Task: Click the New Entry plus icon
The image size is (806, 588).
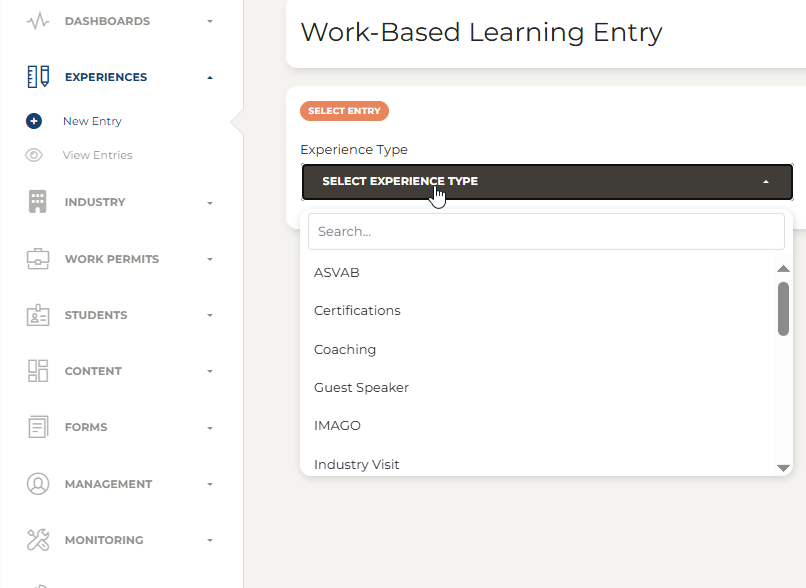Action: [x=34, y=121]
